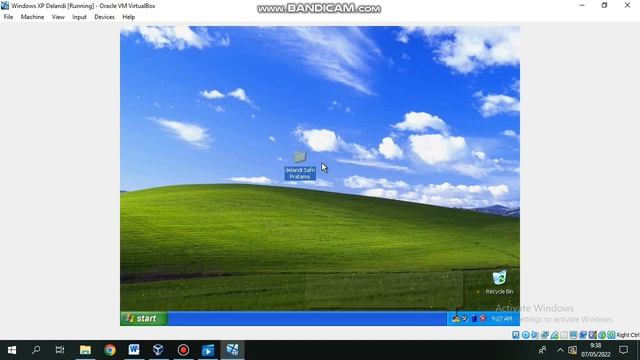Click the keyboard capture status indicator
Viewport: 640px width, 360px height.
tap(611, 335)
